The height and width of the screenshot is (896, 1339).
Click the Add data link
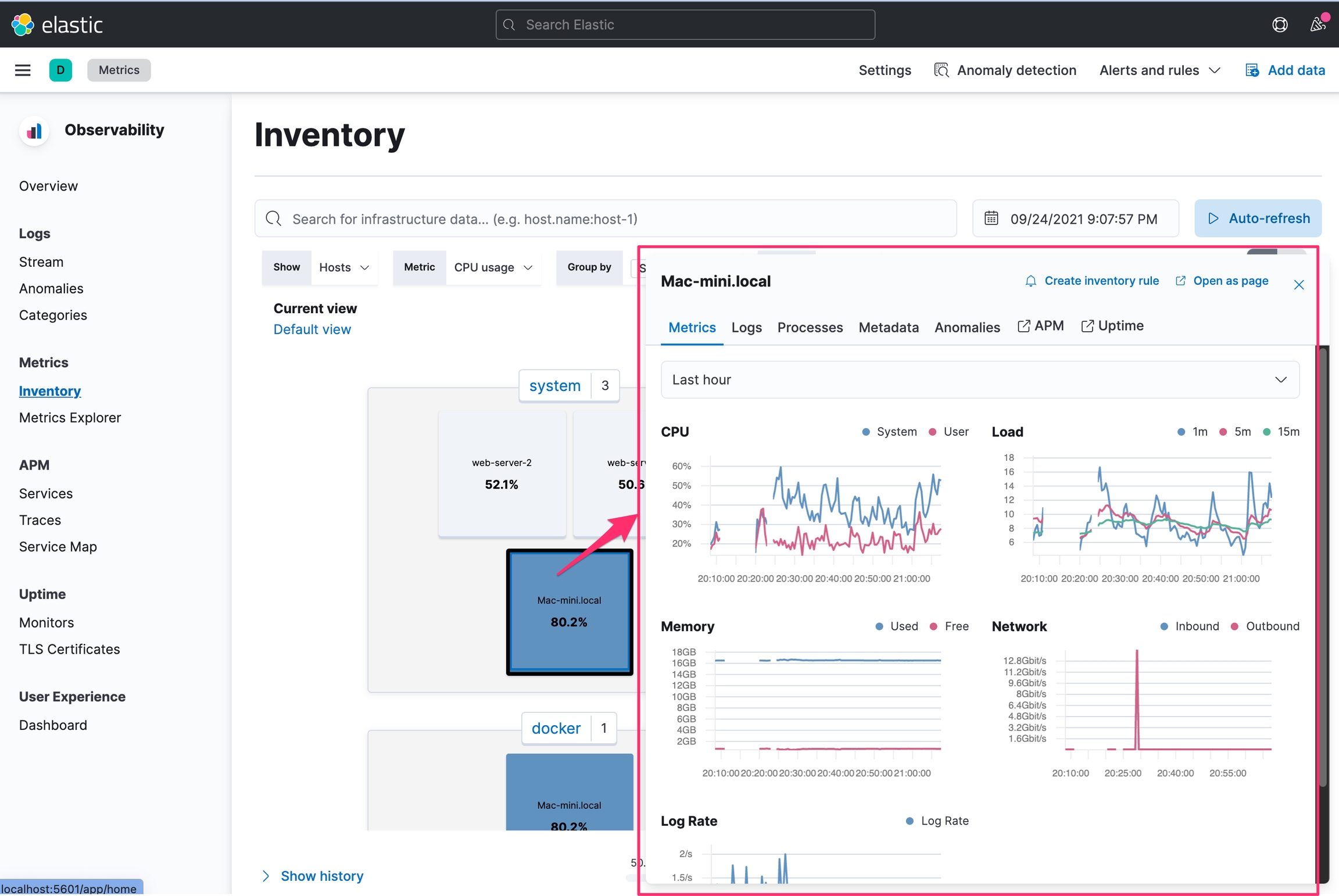pos(1296,70)
